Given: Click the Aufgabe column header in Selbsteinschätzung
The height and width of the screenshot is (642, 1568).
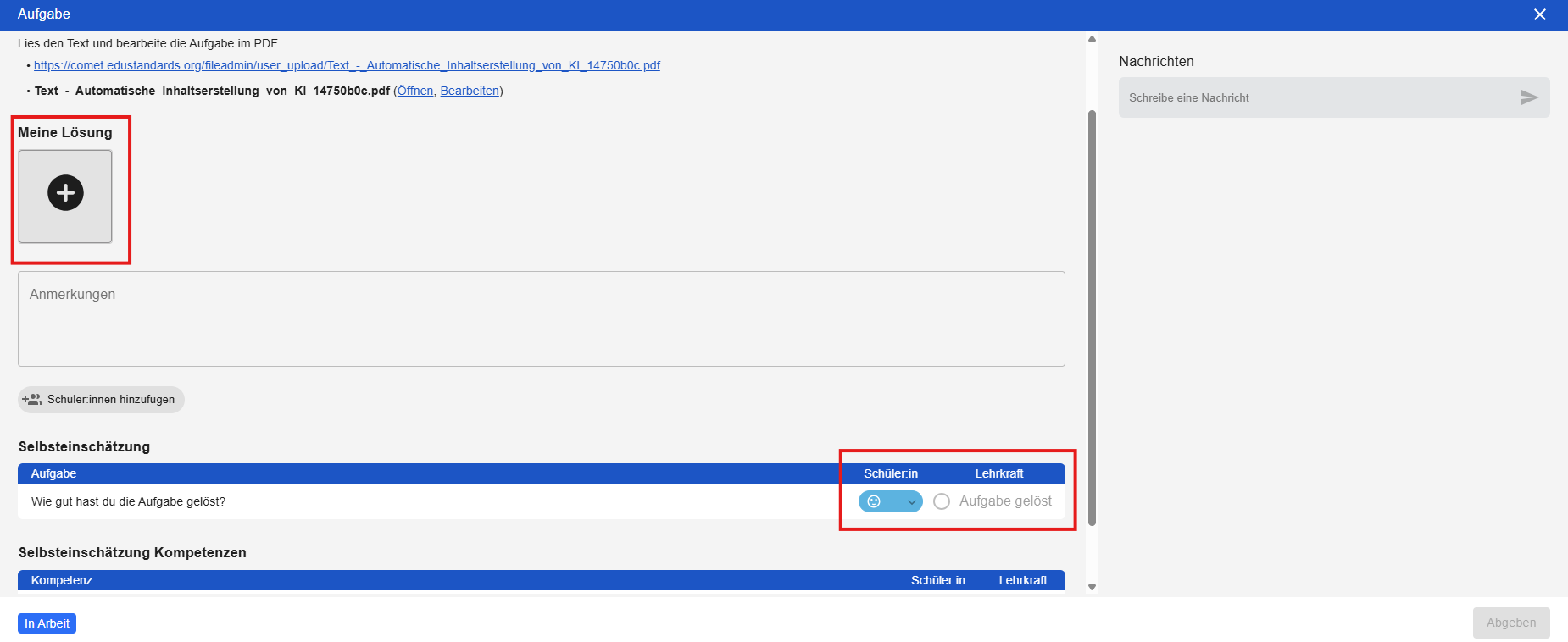Looking at the screenshot, I should click(54, 473).
